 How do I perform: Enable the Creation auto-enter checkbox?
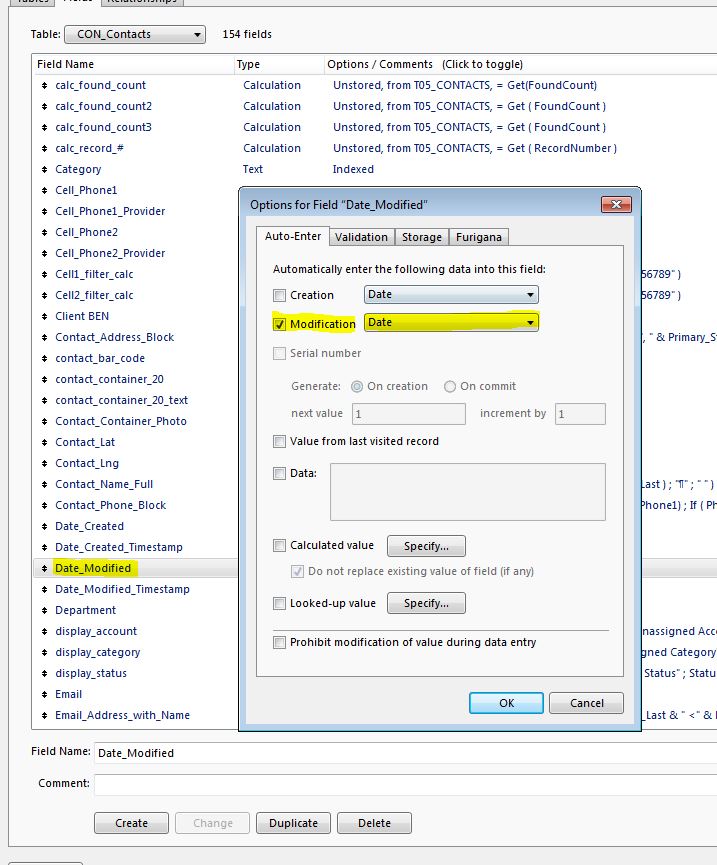[x=280, y=296]
